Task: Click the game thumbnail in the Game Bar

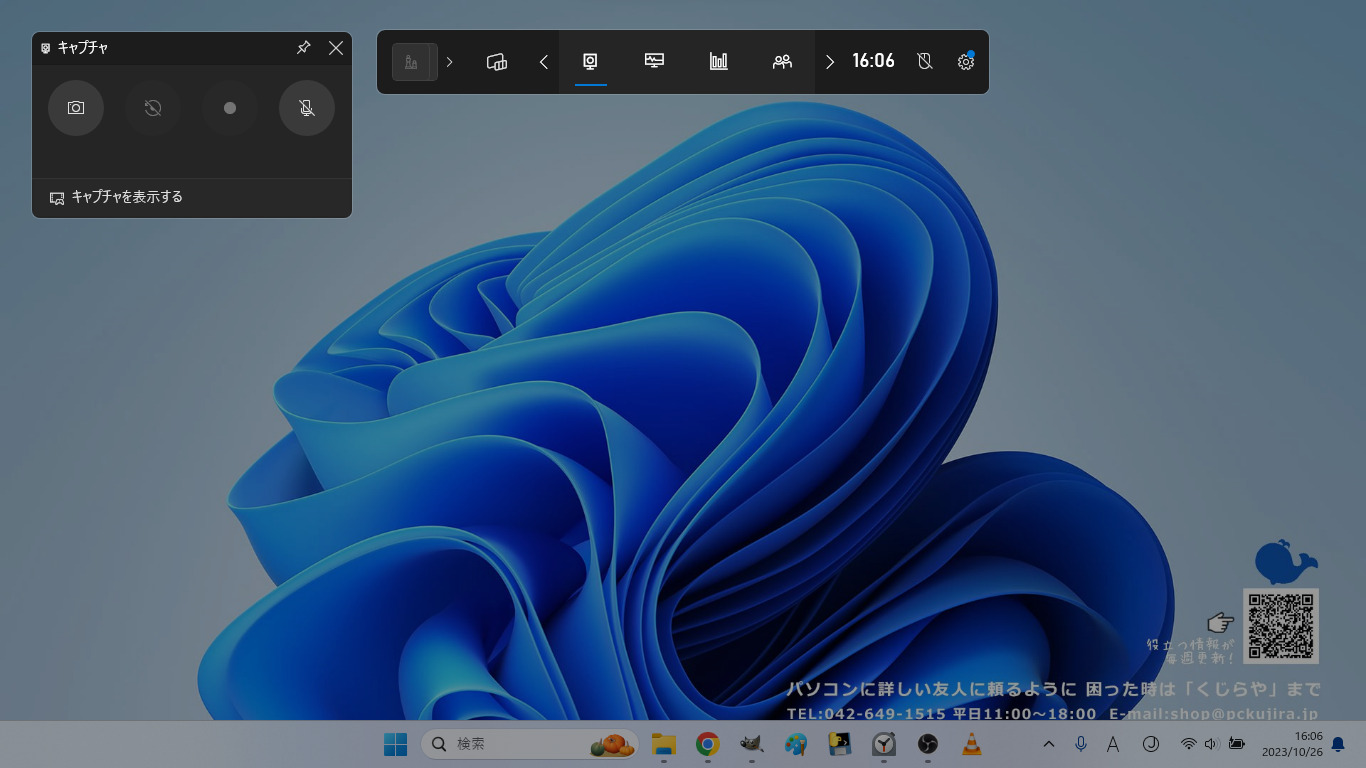Action: click(x=411, y=62)
